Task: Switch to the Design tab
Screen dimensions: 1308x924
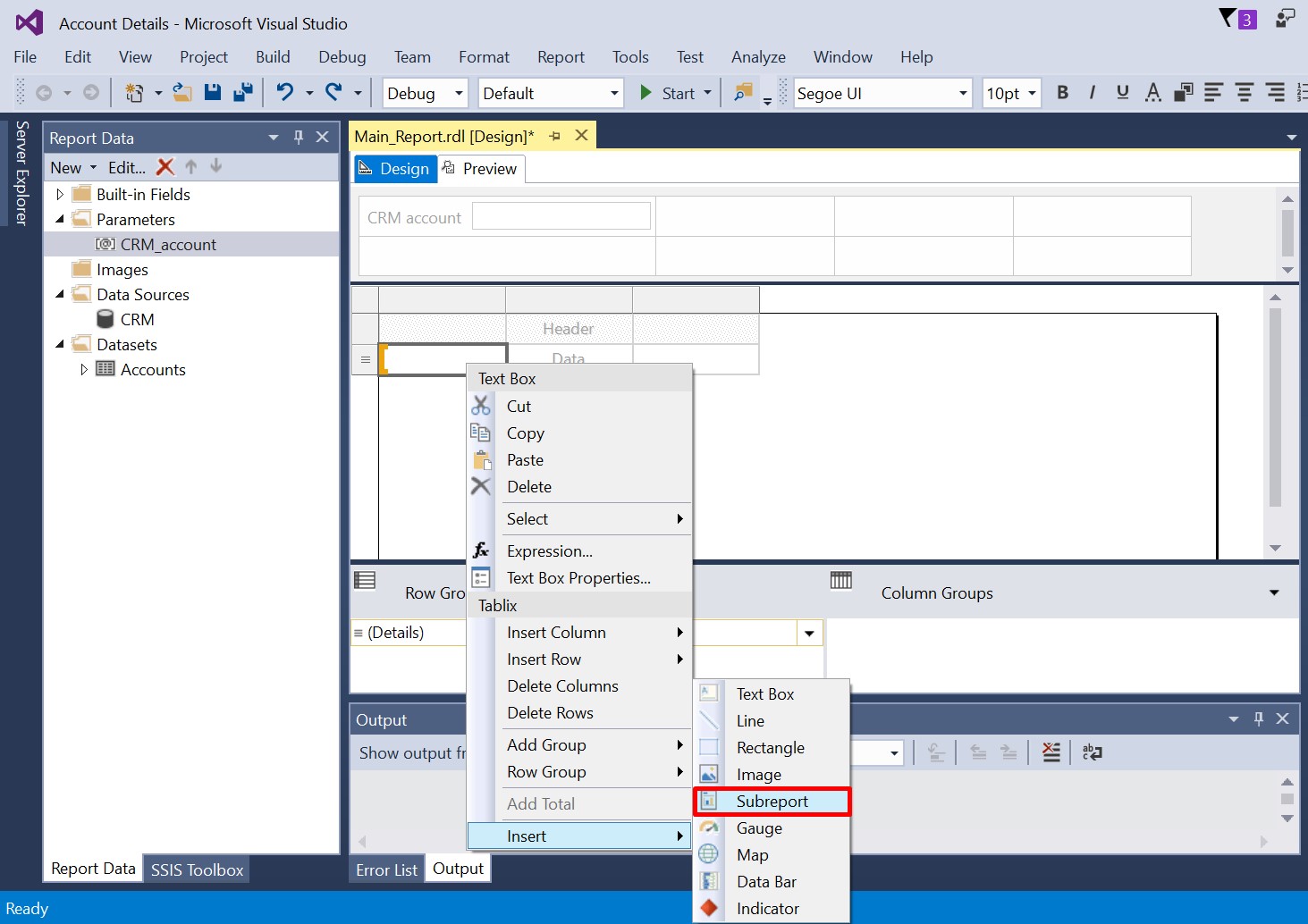Action: [394, 168]
